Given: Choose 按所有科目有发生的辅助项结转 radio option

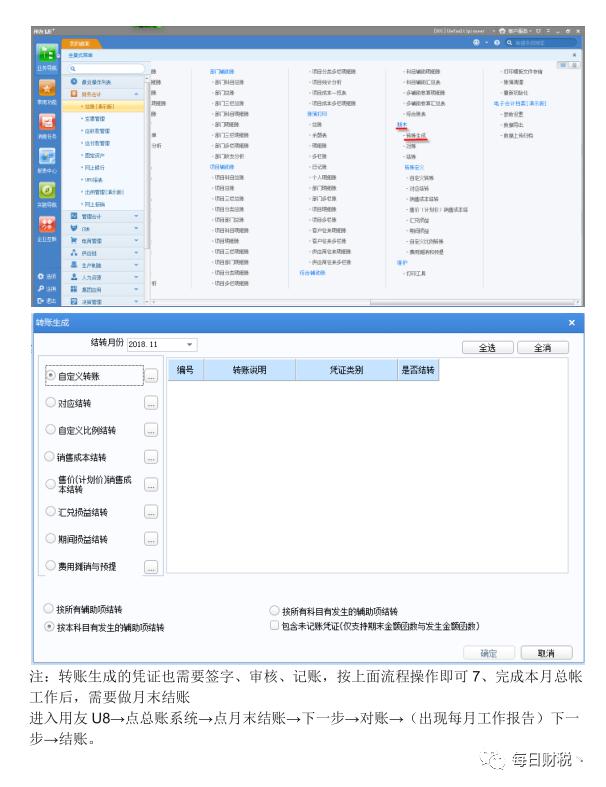Looking at the screenshot, I should click(274, 610).
